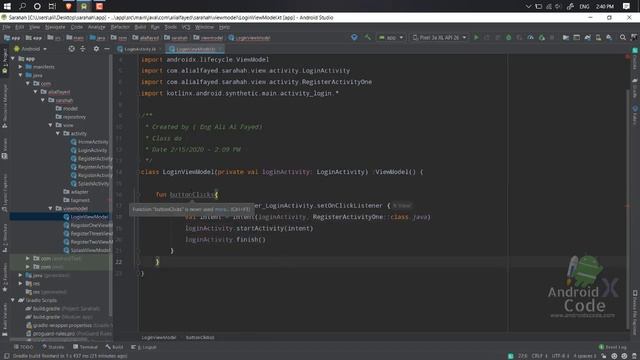Open the Terminal tool window

point(85,347)
